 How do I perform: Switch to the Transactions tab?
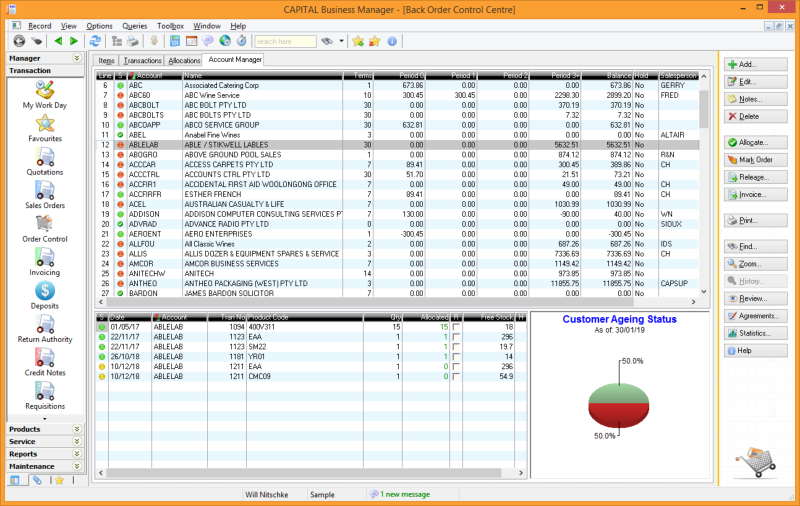coord(142,61)
